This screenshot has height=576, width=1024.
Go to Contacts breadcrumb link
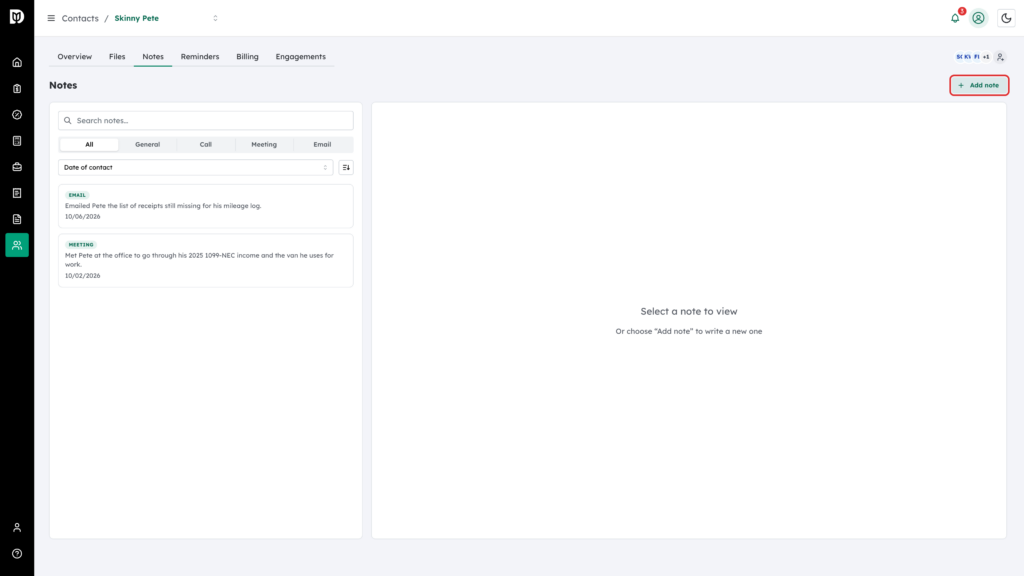(80, 18)
